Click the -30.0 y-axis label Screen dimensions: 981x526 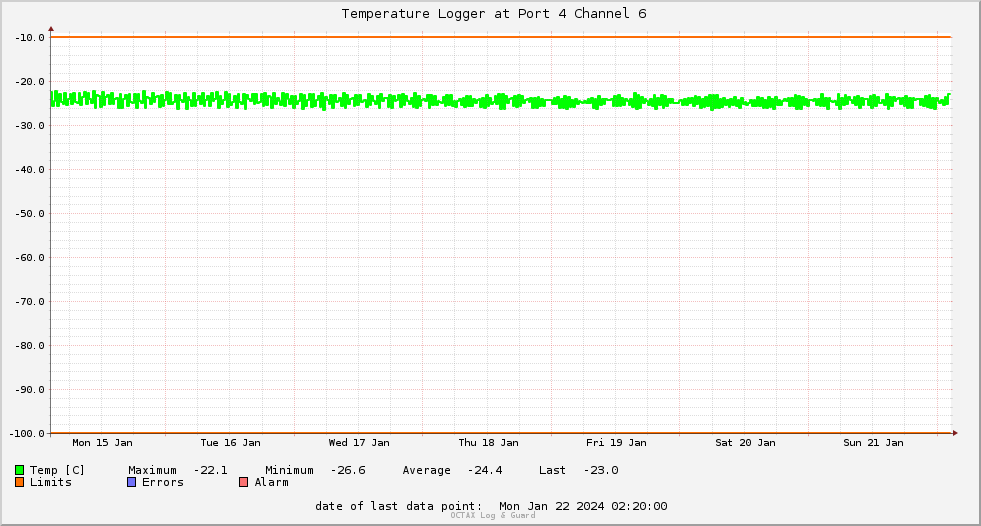(30, 126)
